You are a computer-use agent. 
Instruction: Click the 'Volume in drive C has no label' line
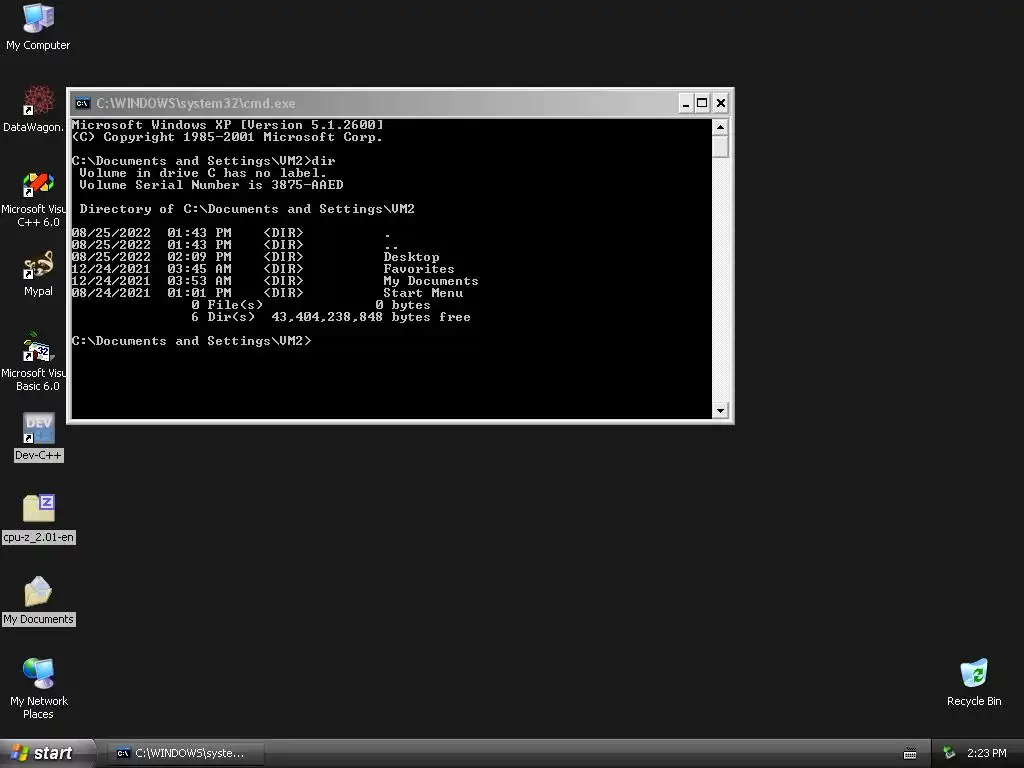click(202, 173)
